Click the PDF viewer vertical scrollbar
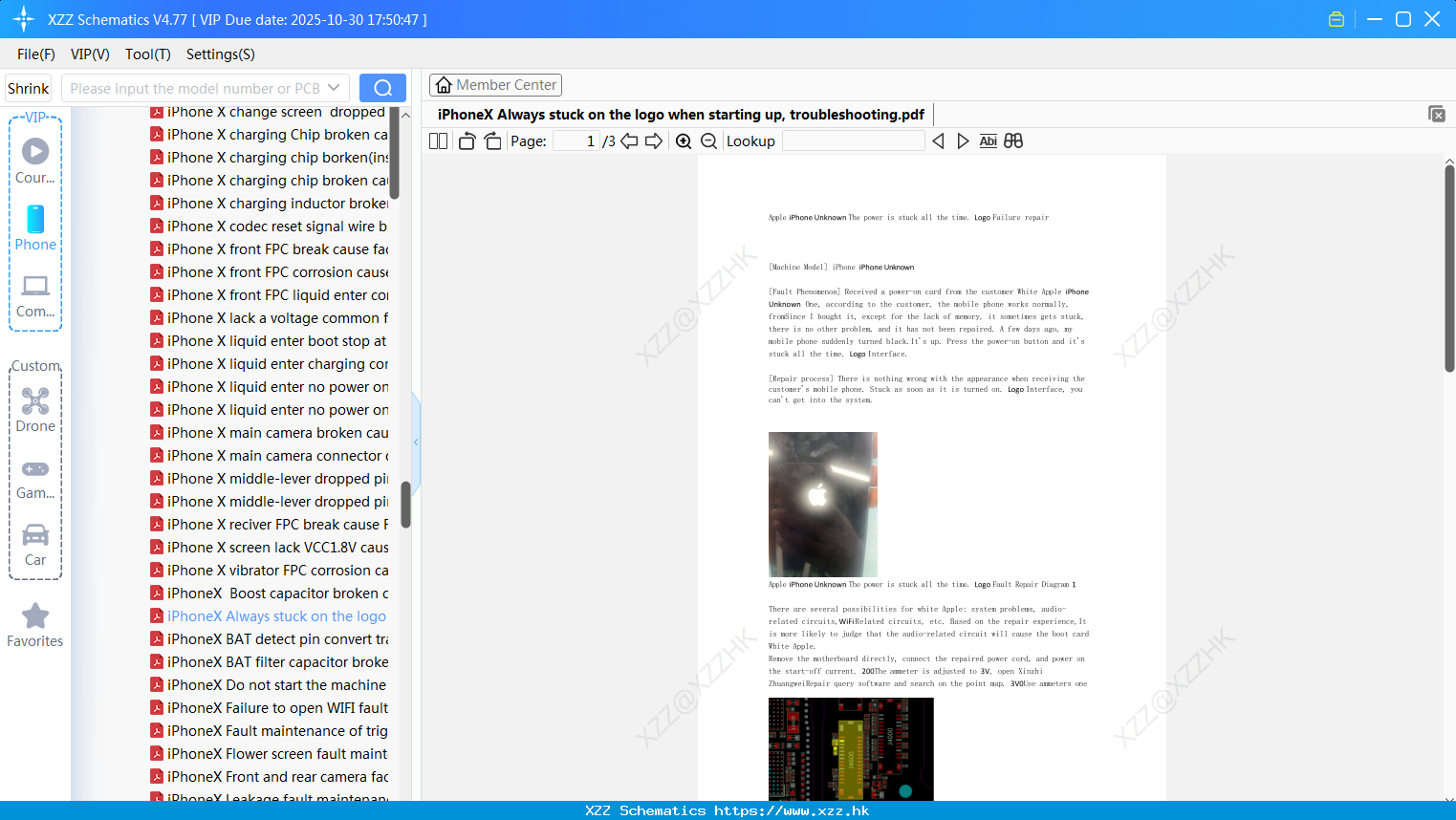The height and width of the screenshot is (820, 1456). (1449, 269)
